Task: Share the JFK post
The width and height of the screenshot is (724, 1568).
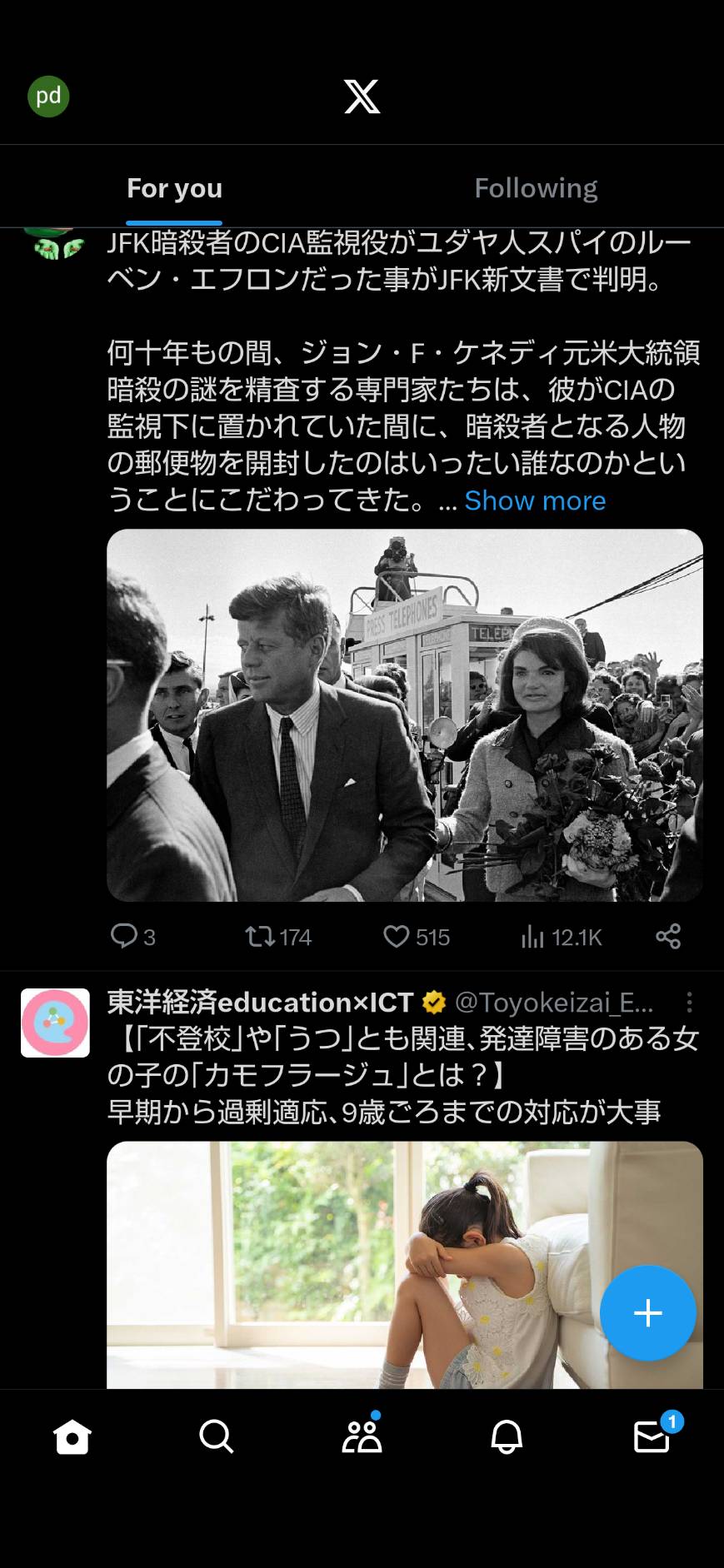Action: pyautogui.click(x=668, y=937)
